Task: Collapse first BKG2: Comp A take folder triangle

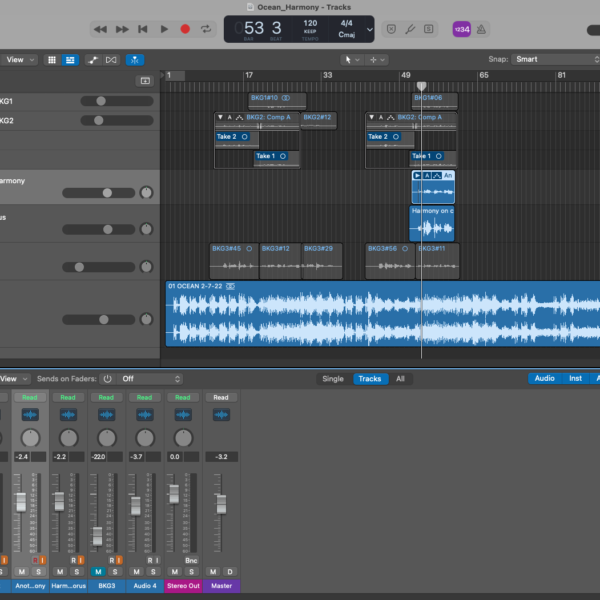Action: click(x=220, y=117)
